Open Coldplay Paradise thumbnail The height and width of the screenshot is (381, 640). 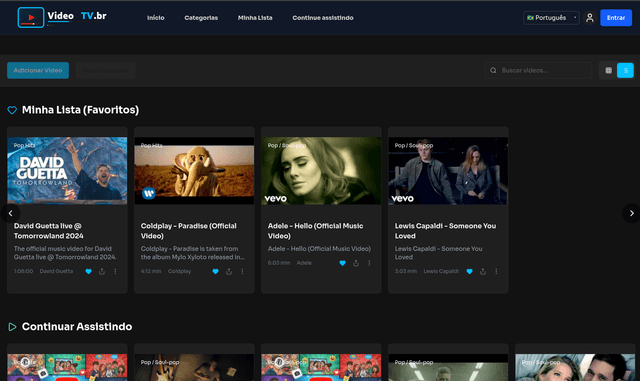[x=194, y=171]
